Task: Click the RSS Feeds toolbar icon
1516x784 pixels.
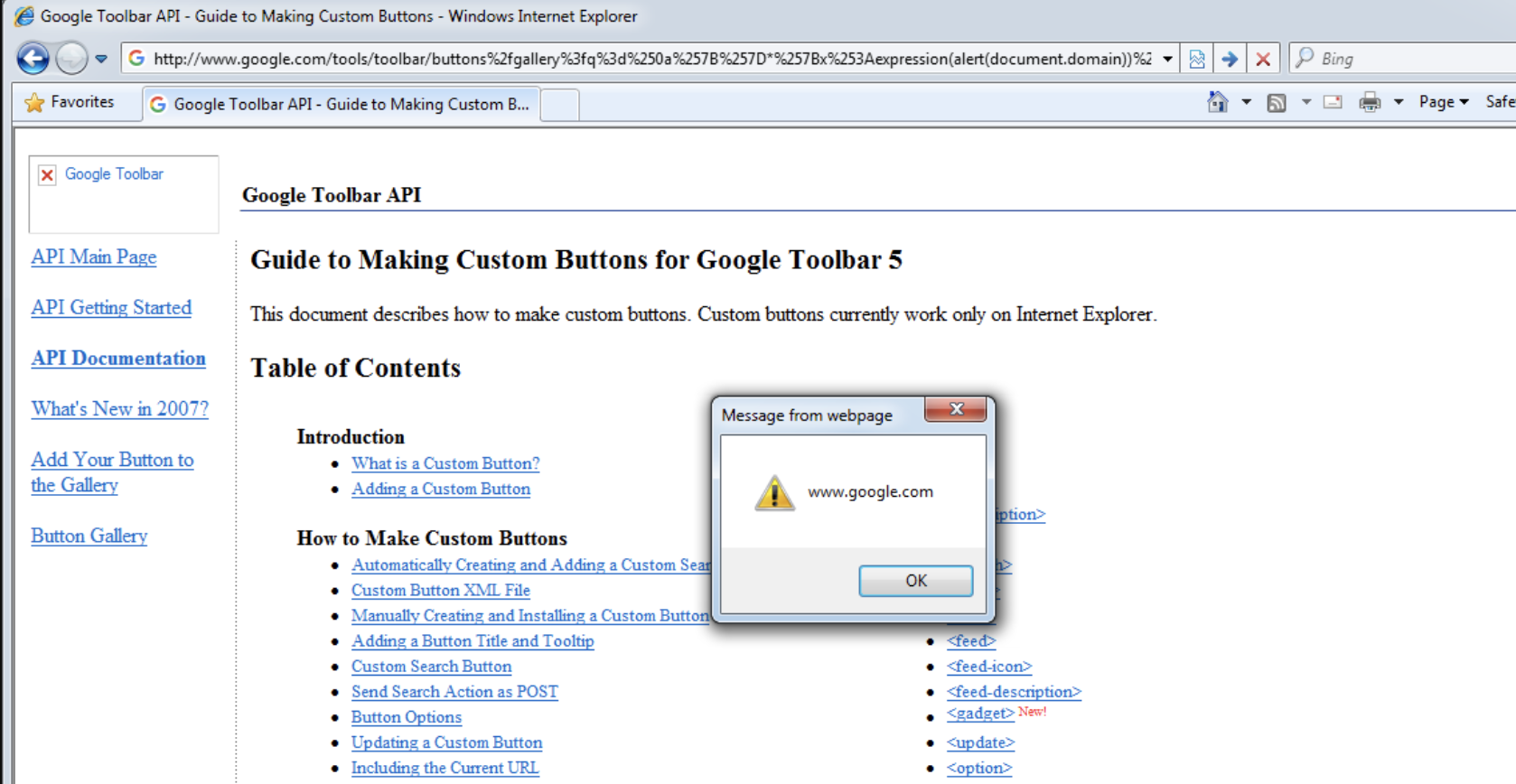Action: (x=1277, y=103)
